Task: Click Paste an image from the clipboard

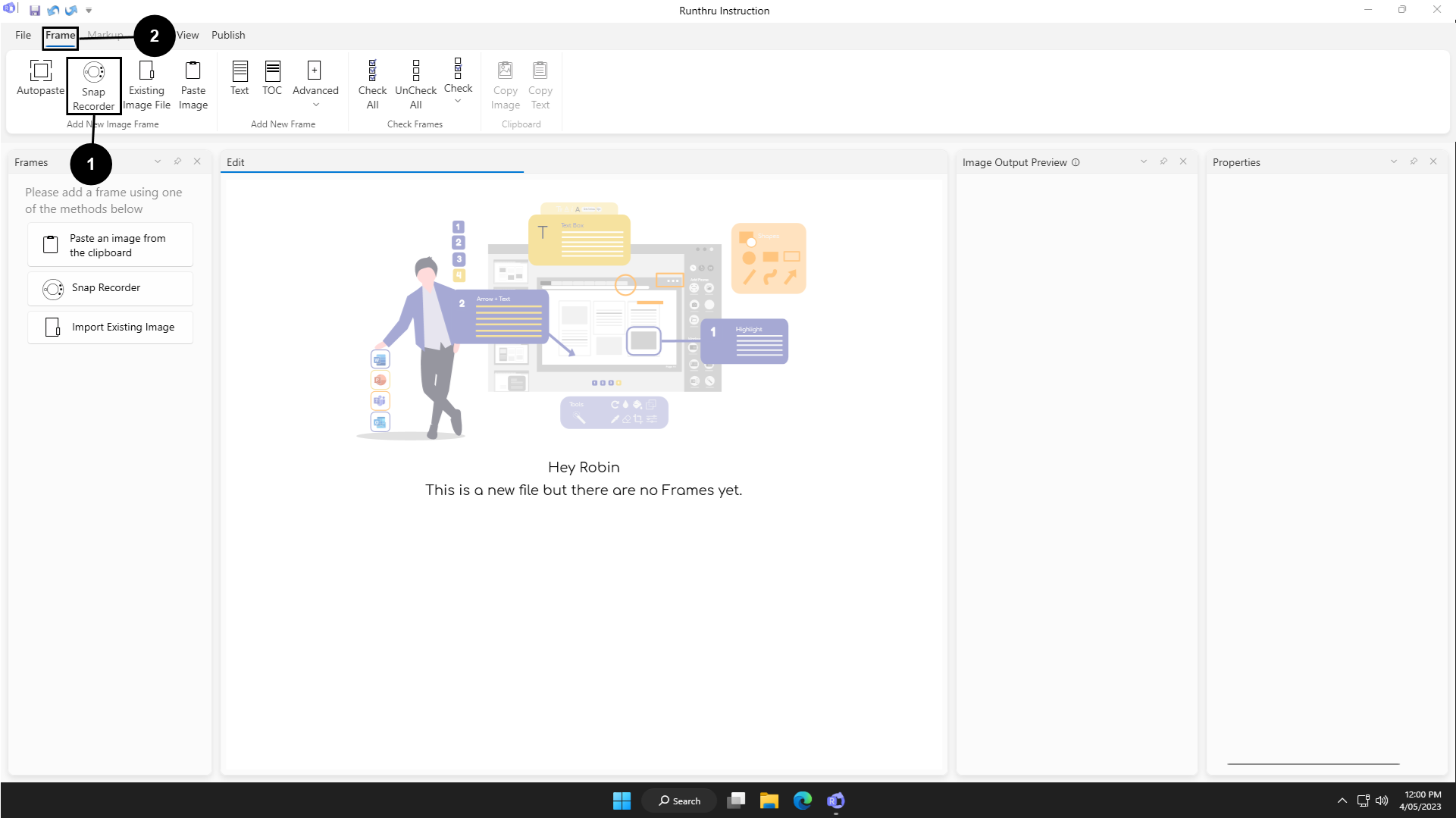Action: [111, 245]
